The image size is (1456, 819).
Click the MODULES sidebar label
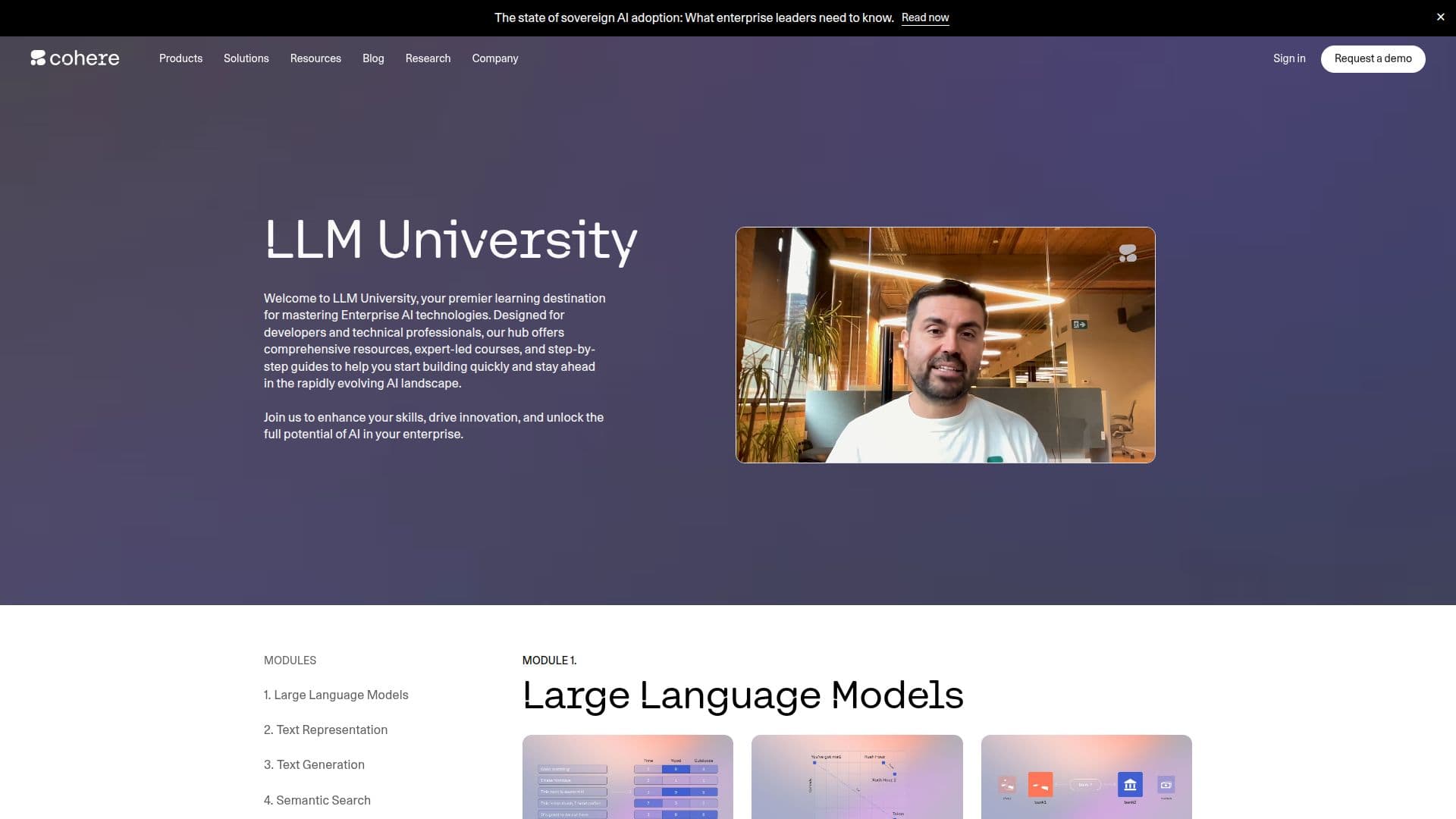pyautogui.click(x=290, y=661)
